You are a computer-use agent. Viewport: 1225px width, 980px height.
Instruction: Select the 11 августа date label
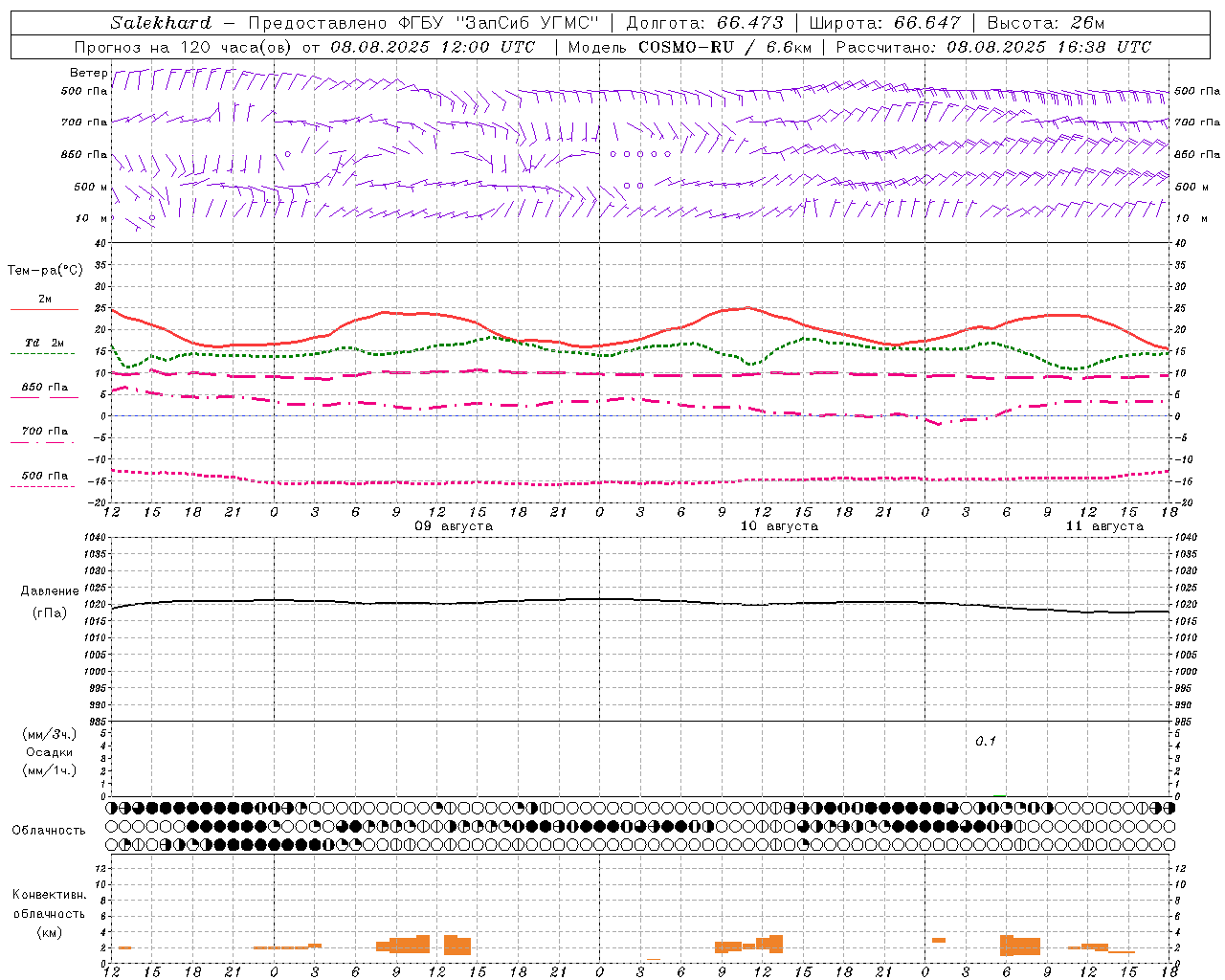pos(1104,526)
